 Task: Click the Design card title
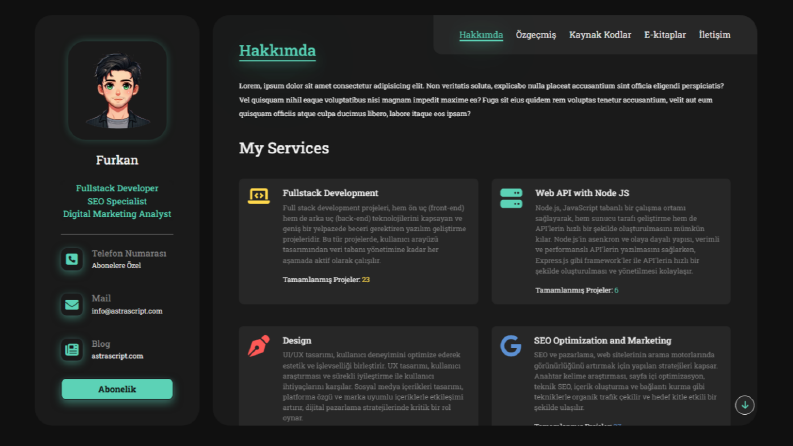click(297, 340)
